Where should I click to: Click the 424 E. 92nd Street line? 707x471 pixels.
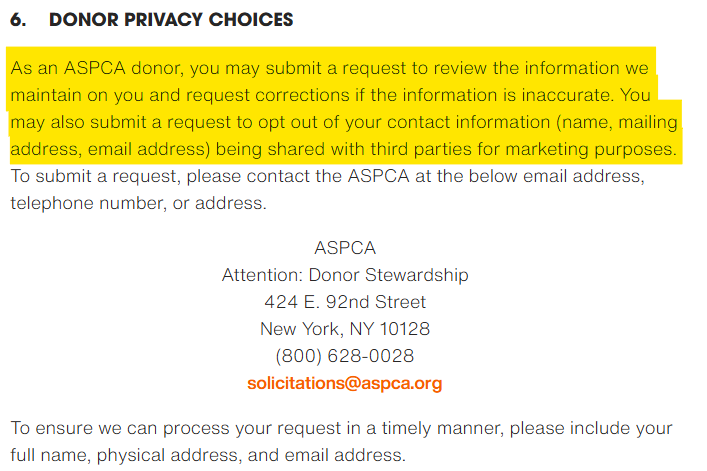click(345, 302)
